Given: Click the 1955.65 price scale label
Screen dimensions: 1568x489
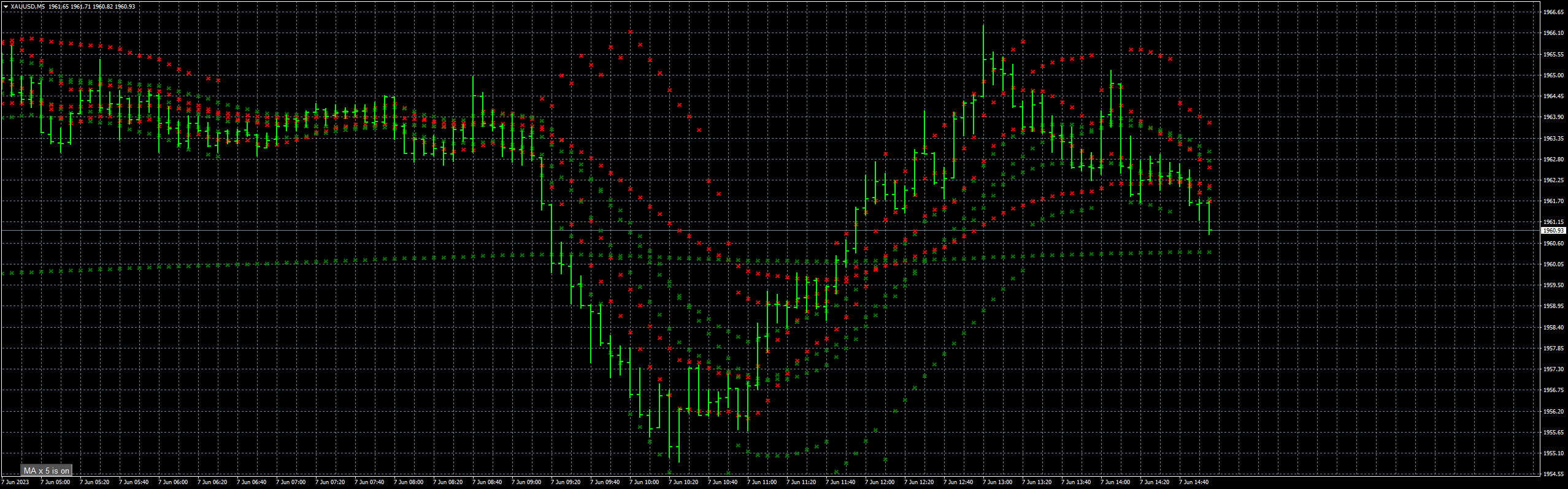Looking at the screenshot, I should point(1553,433).
